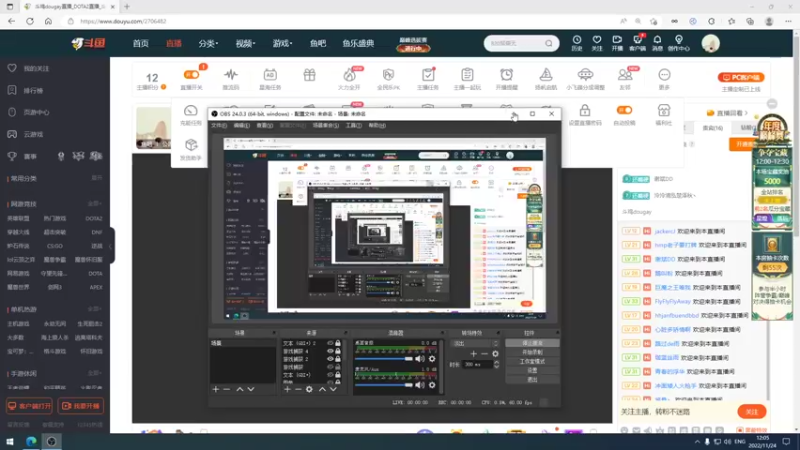Click the transition duration 时长 stepper arrows

coord(496,364)
